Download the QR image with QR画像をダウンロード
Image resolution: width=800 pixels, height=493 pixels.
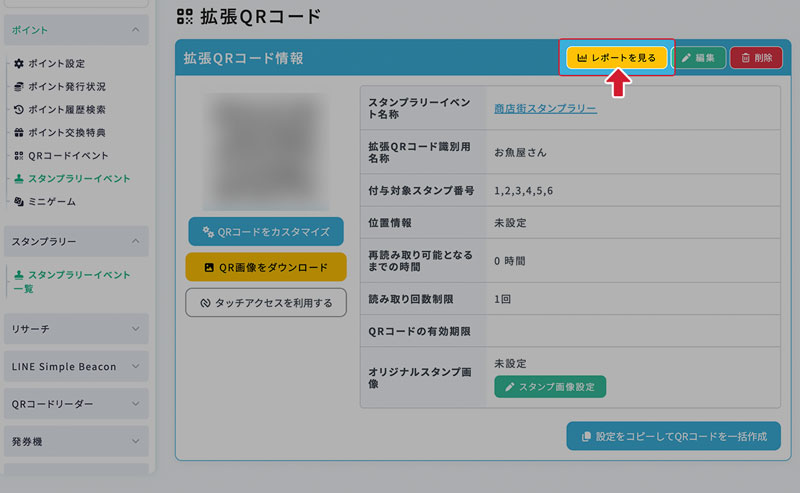(x=266, y=267)
